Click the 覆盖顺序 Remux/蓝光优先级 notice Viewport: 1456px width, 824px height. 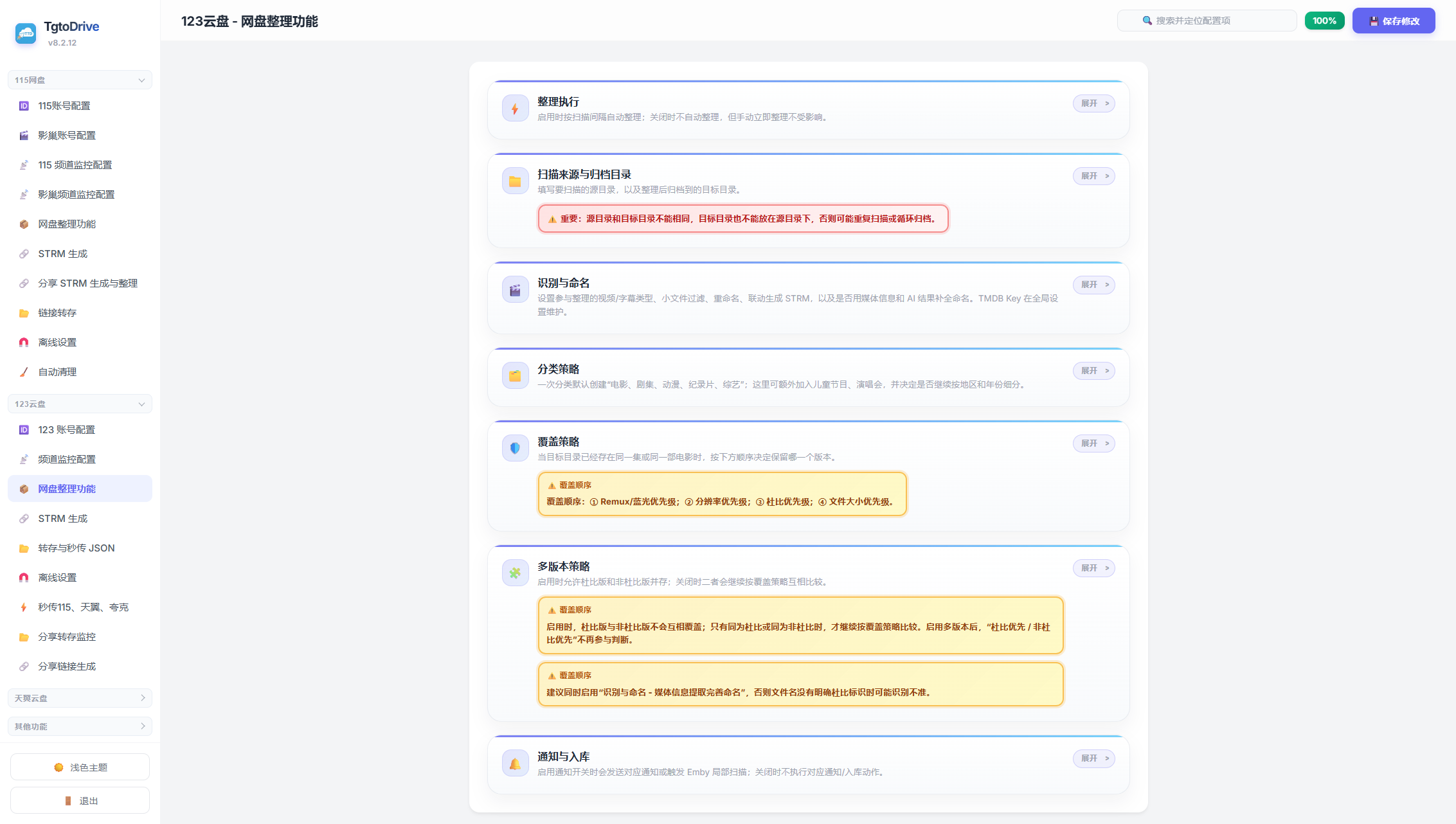pos(723,494)
